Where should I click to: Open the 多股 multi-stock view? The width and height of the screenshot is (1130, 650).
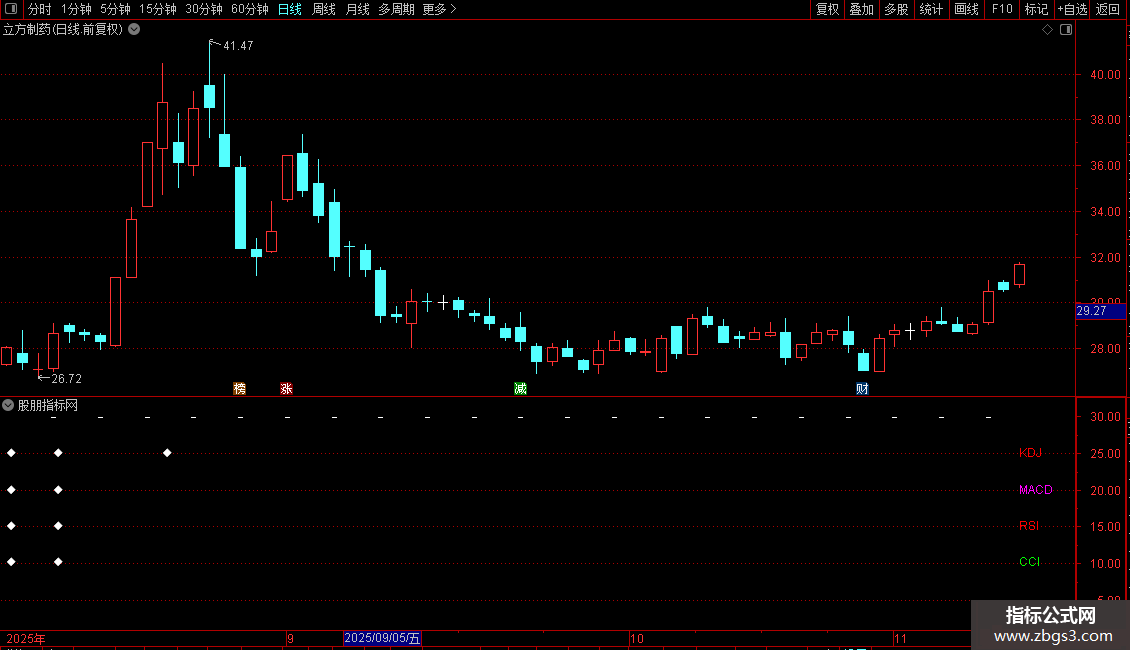pyautogui.click(x=896, y=9)
